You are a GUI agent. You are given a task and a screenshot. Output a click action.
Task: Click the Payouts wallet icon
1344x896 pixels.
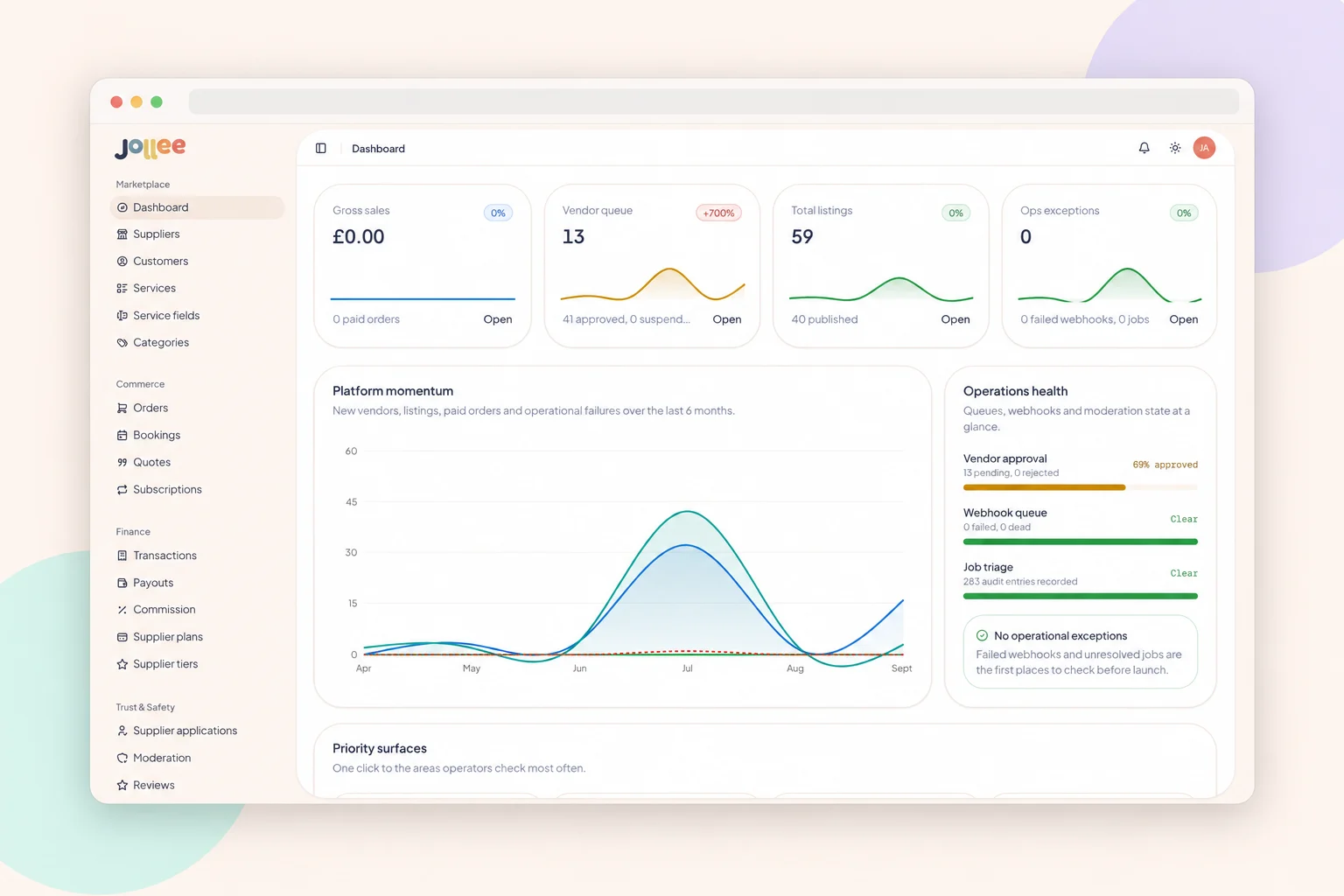(122, 583)
